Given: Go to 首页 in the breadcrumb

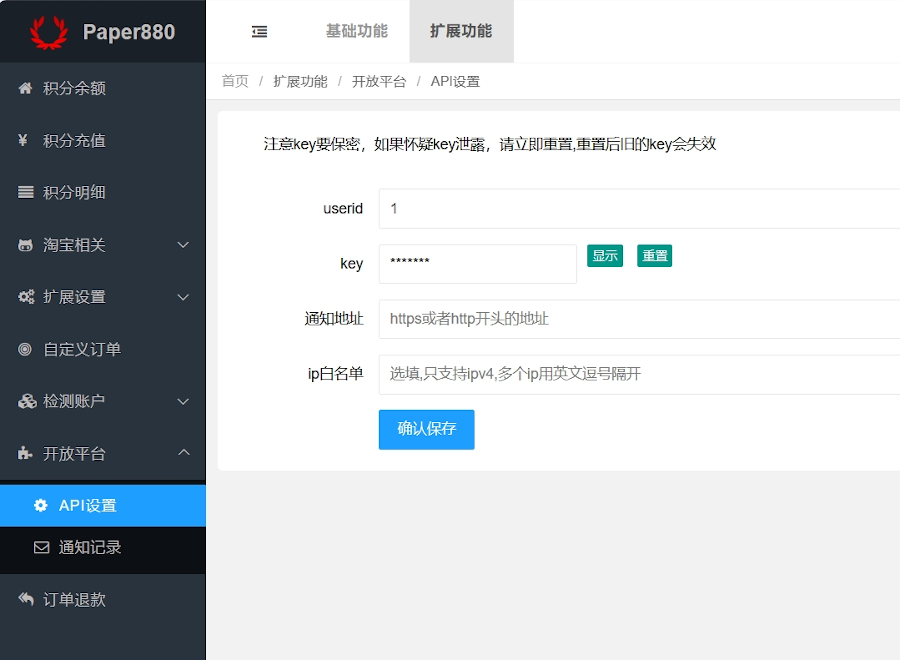Looking at the screenshot, I should tap(235, 81).
